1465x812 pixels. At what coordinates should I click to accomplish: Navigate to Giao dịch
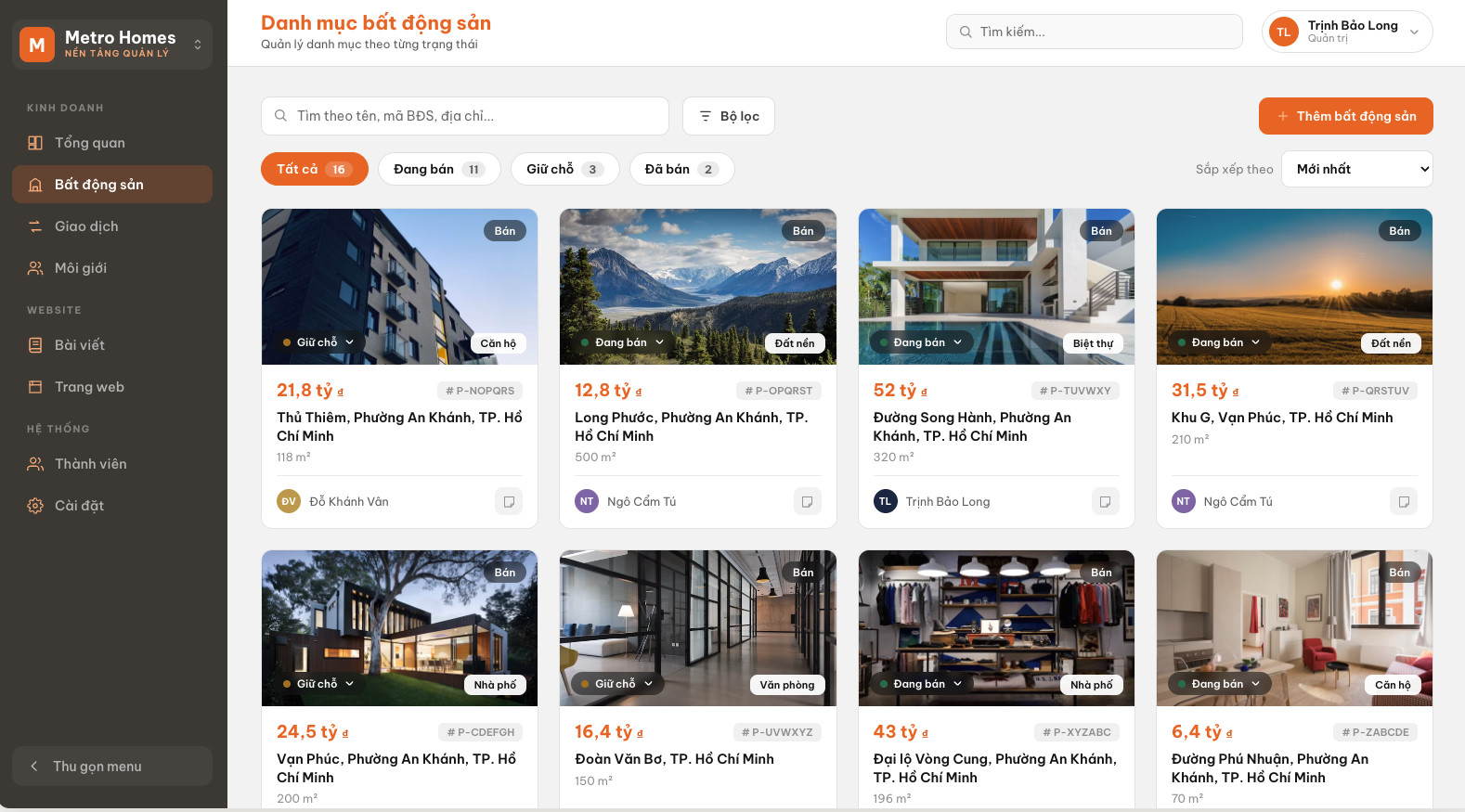112,226
